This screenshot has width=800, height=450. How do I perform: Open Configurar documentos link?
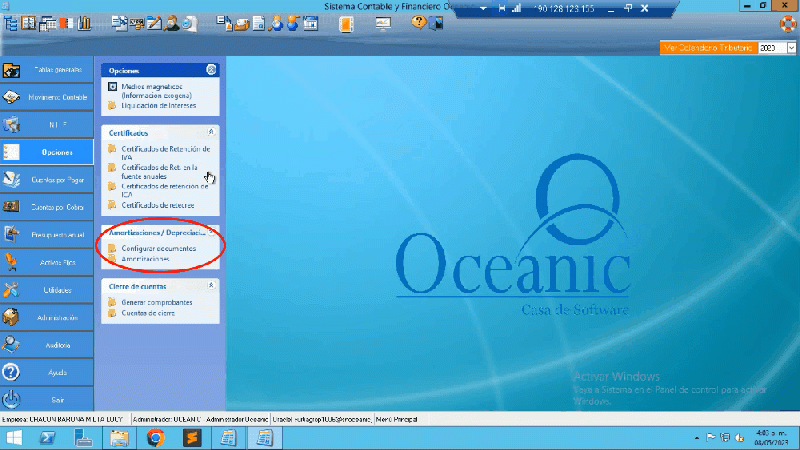tap(158, 248)
